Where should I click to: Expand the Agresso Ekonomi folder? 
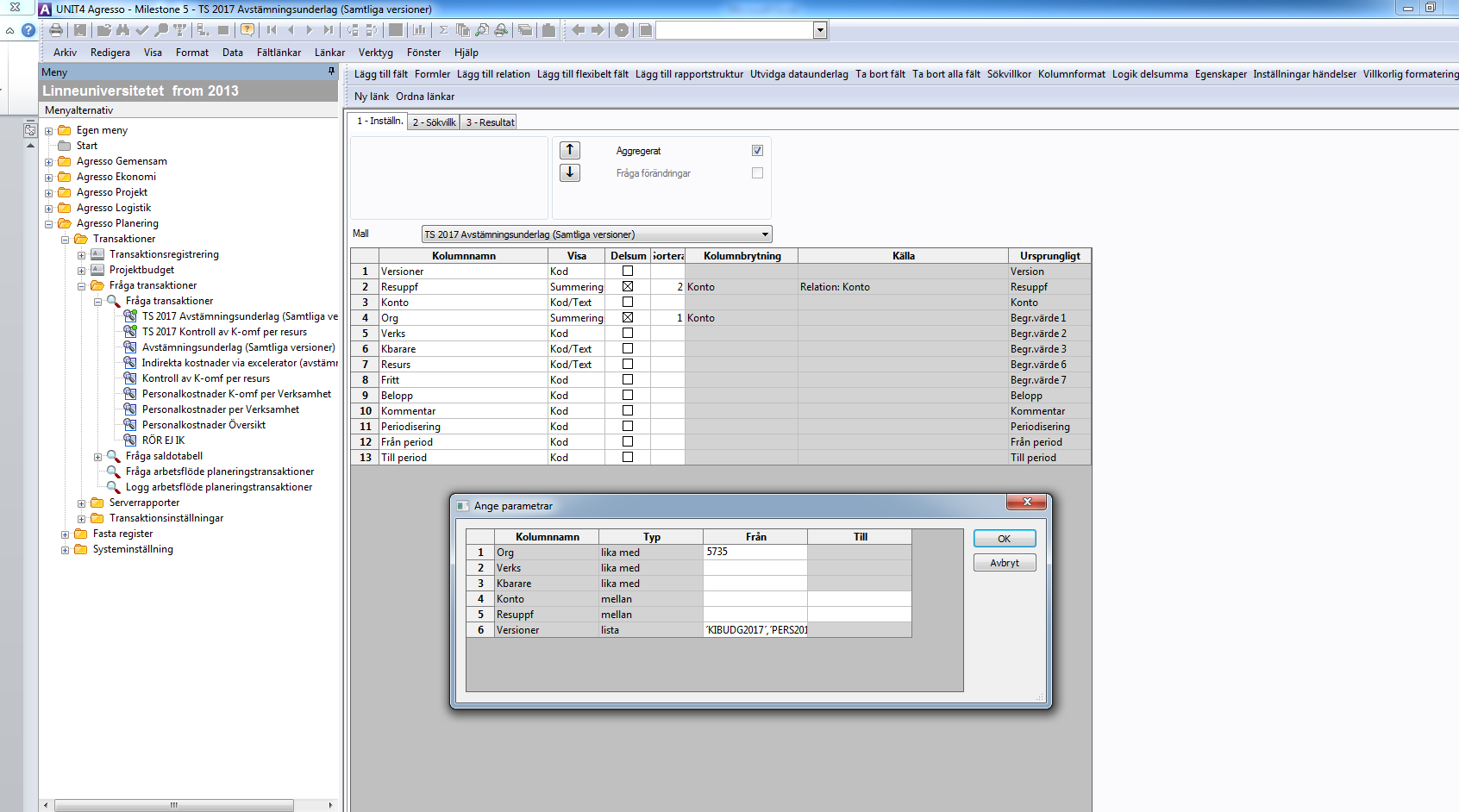coord(49,178)
